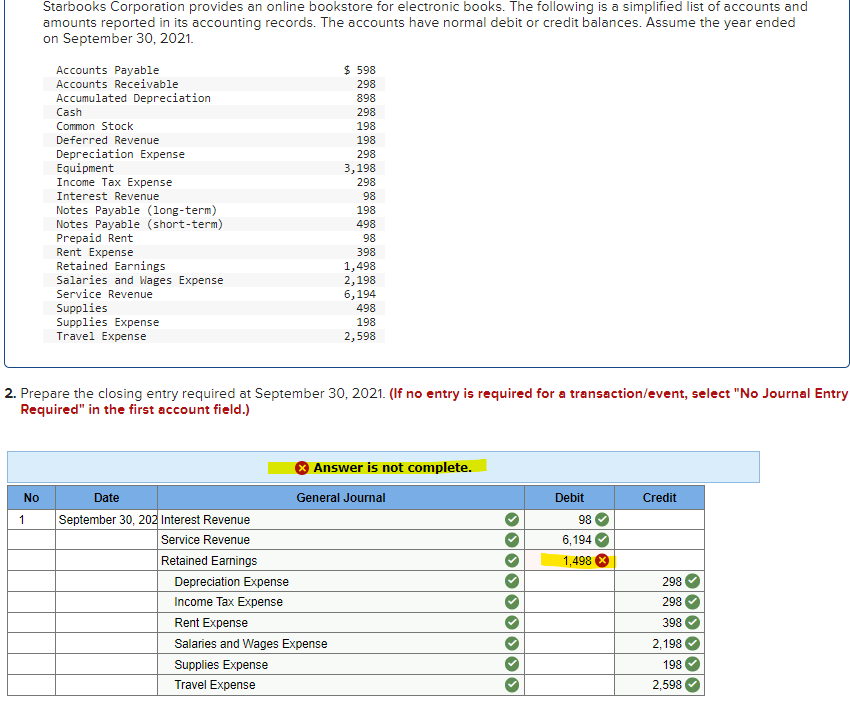
Task: Open the first journal row account dropdown
Action: [330, 519]
